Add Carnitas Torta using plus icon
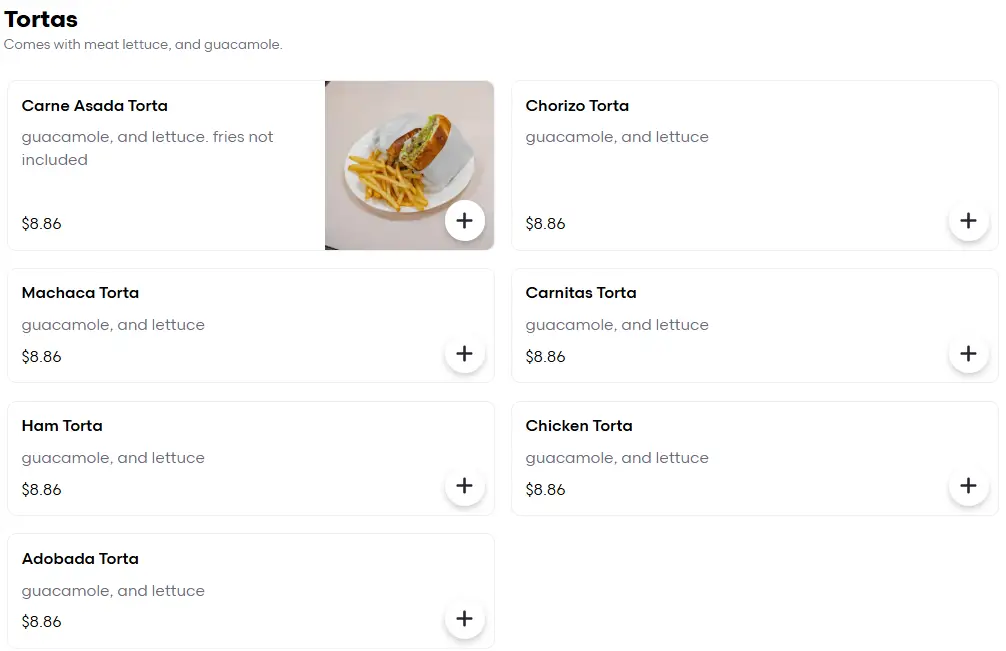The height and width of the screenshot is (651, 1006). tap(968, 353)
